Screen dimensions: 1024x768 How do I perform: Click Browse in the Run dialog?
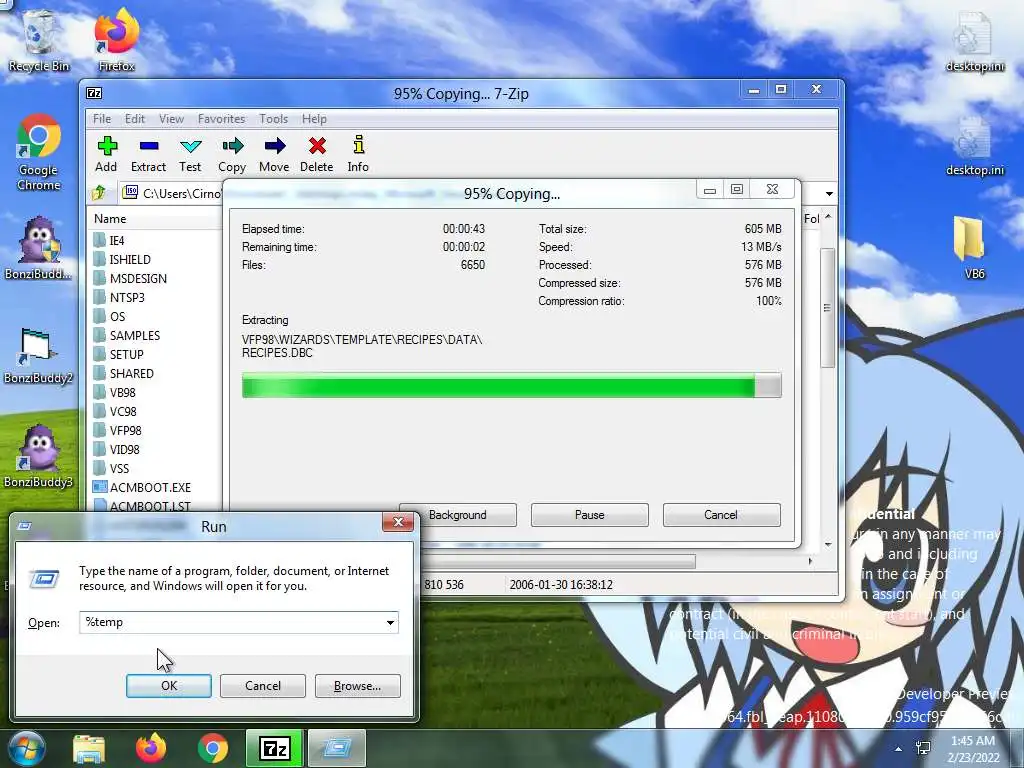[x=357, y=686]
